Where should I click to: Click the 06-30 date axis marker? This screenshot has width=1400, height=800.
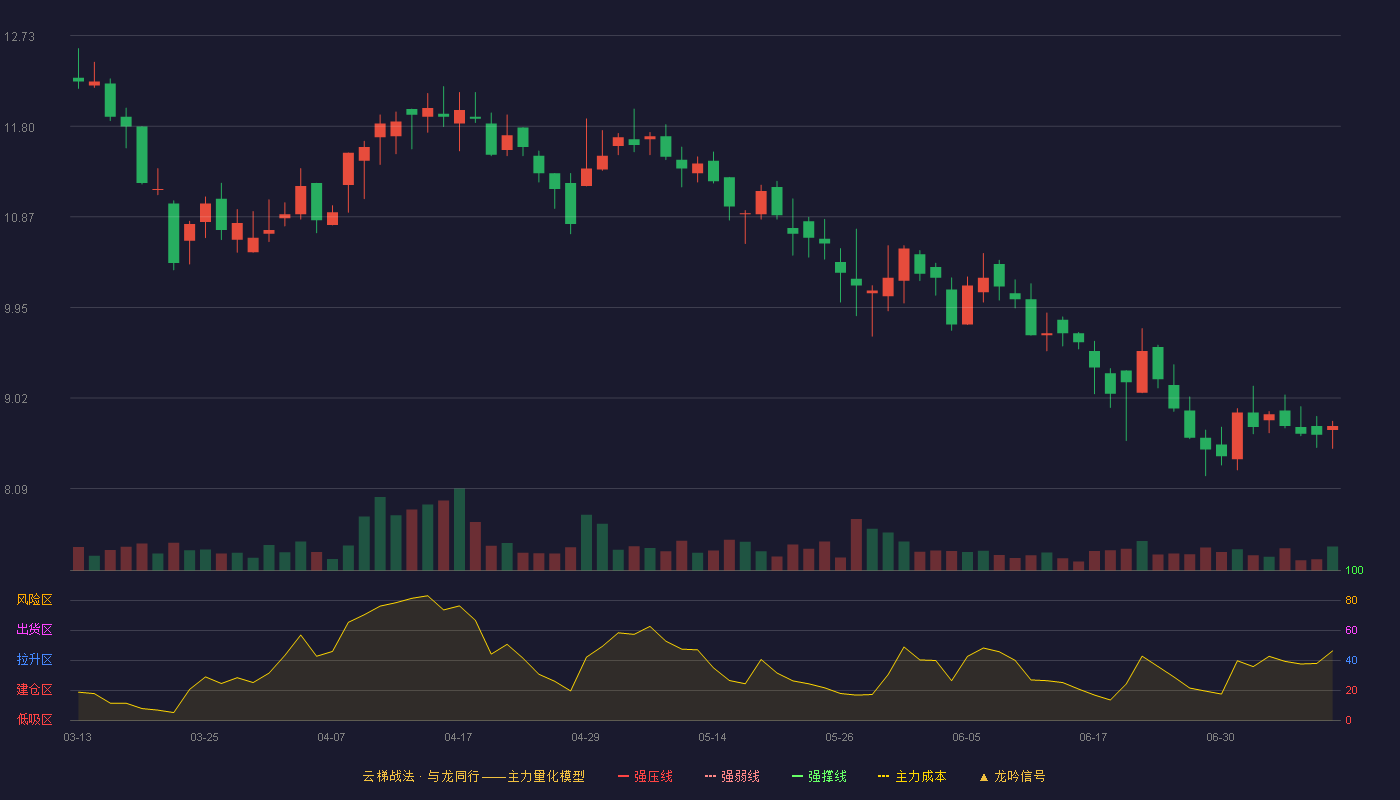(1220, 737)
